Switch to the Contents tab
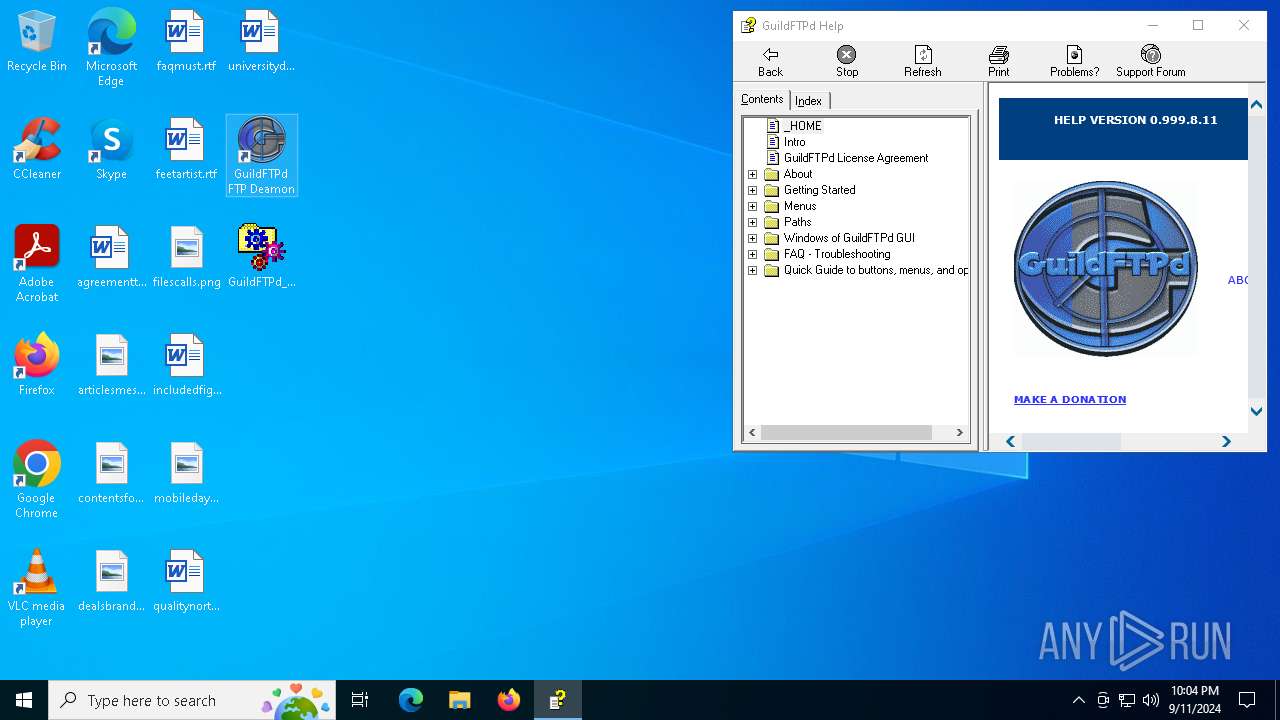1280x720 pixels. (762, 99)
